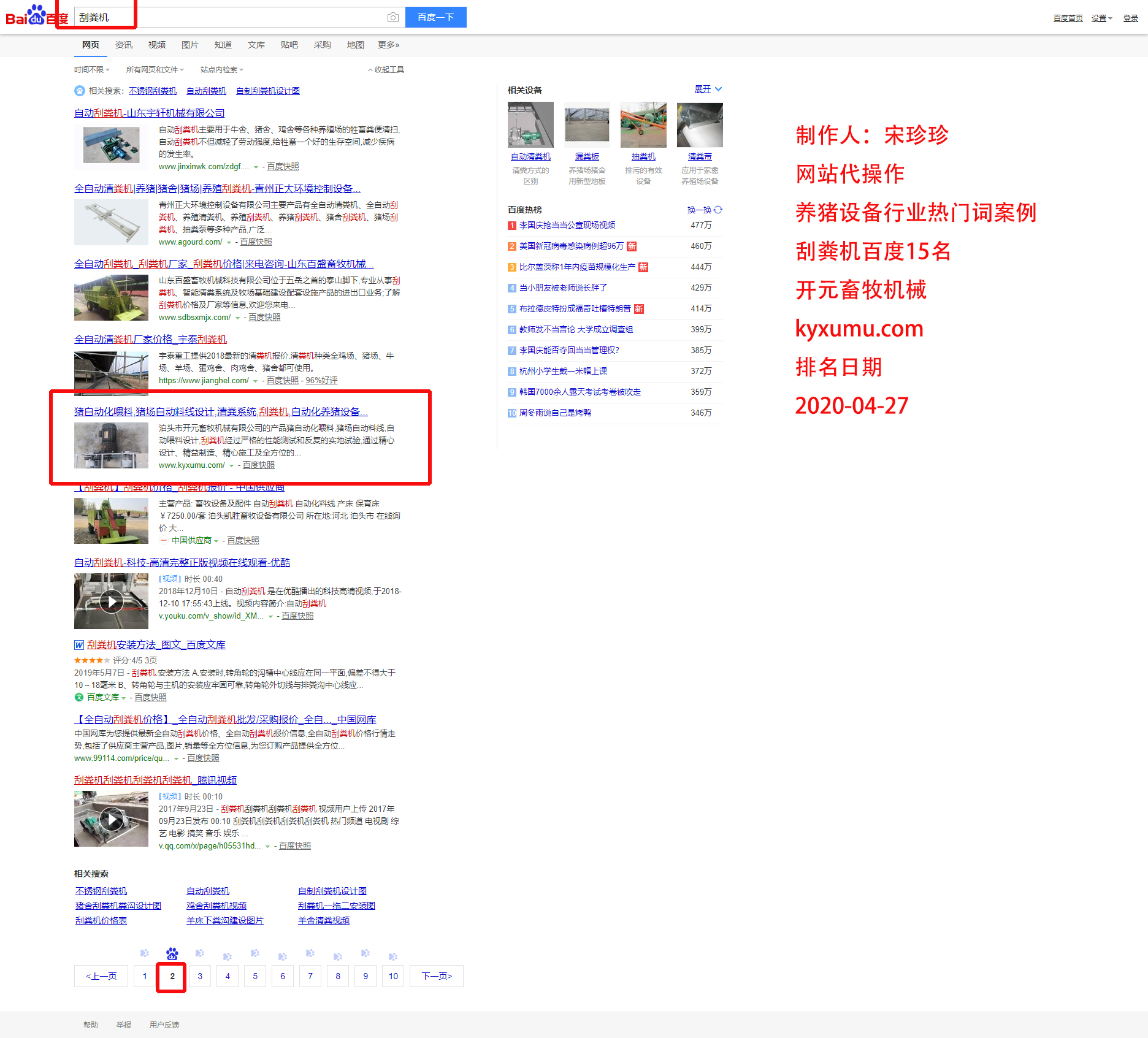
Task: Open the 资讯 tab
Action: 124,45
